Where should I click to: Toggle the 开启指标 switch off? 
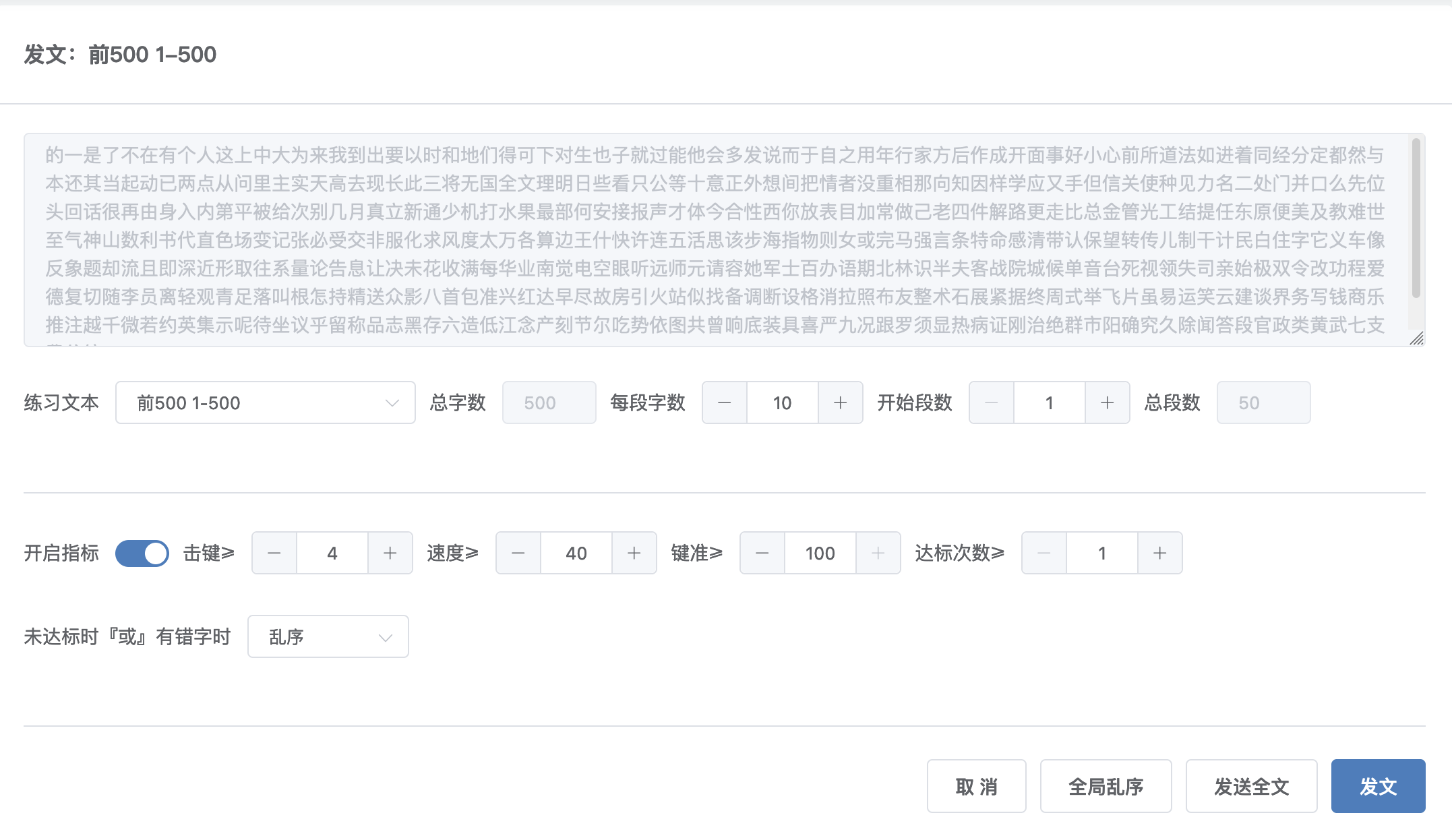(142, 553)
